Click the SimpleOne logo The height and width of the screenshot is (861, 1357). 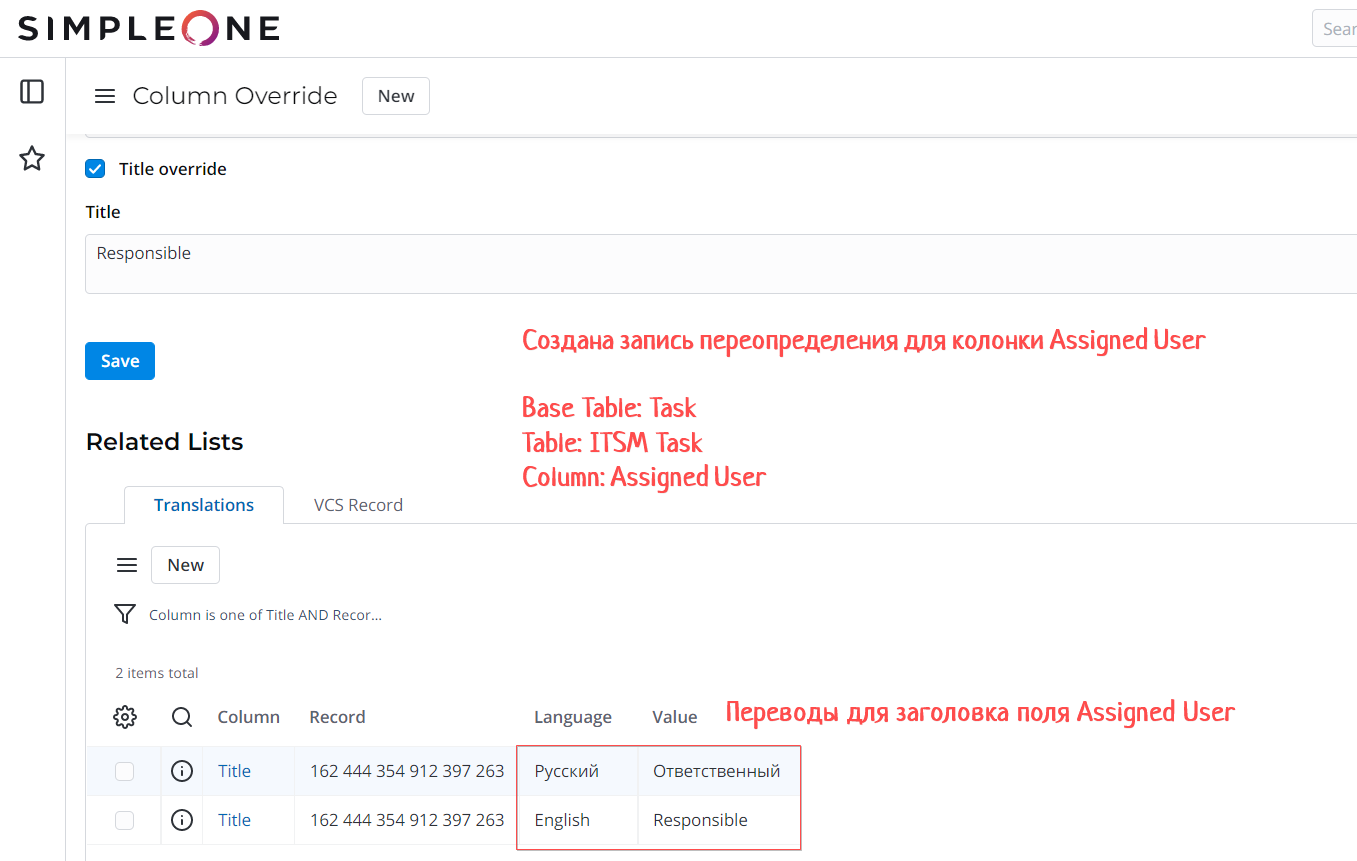point(149,28)
